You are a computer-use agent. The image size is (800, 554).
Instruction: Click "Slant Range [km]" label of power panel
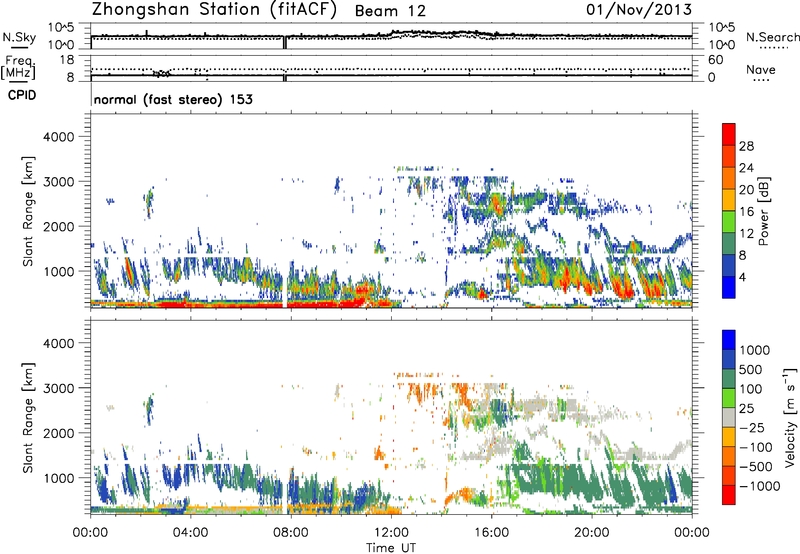(x=29, y=211)
